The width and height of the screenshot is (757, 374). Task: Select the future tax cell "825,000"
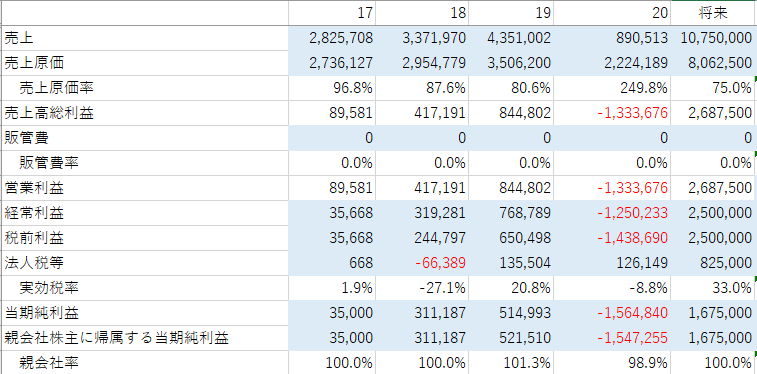point(712,263)
